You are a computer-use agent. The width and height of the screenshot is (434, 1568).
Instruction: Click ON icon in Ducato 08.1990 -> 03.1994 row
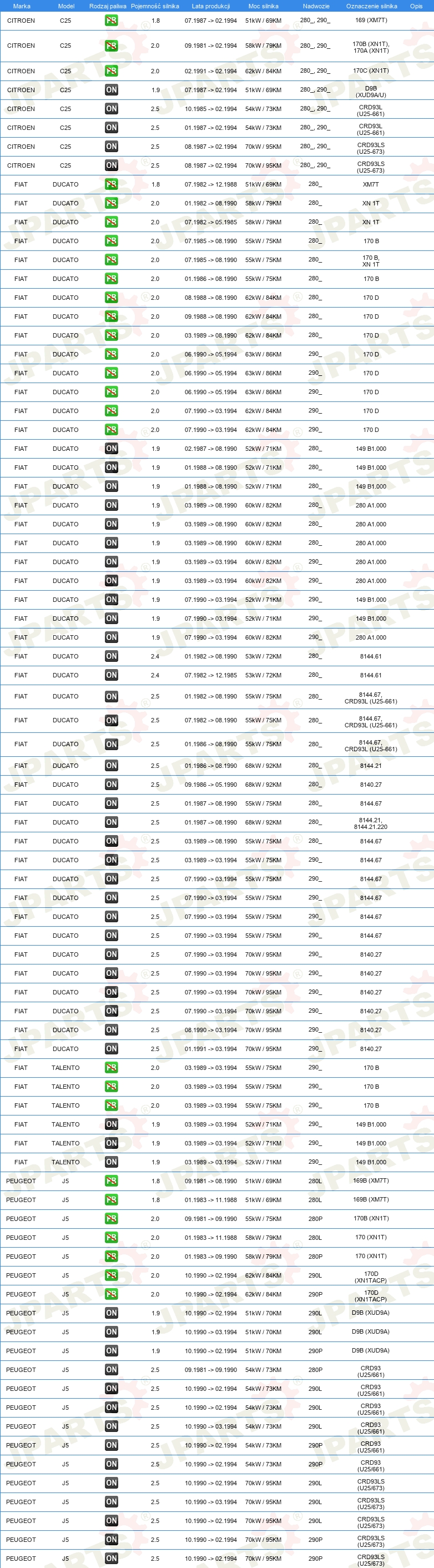(112, 1030)
